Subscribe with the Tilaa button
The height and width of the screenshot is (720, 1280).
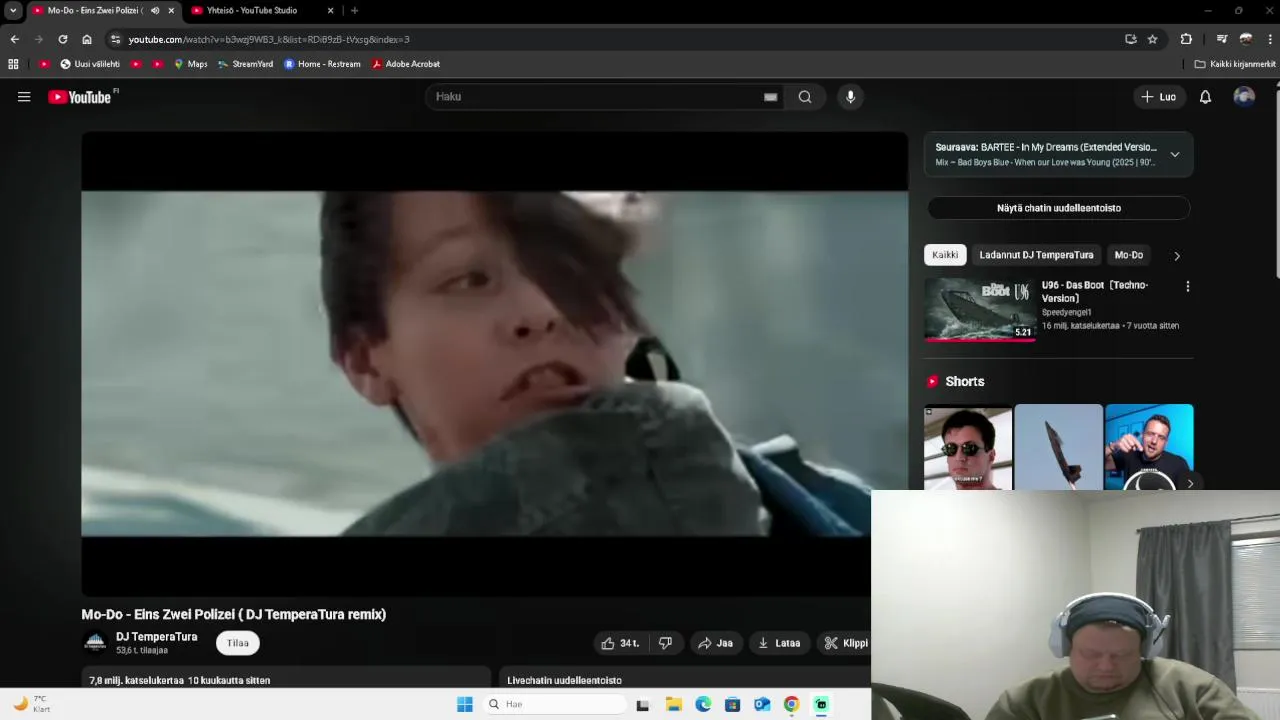click(238, 643)
